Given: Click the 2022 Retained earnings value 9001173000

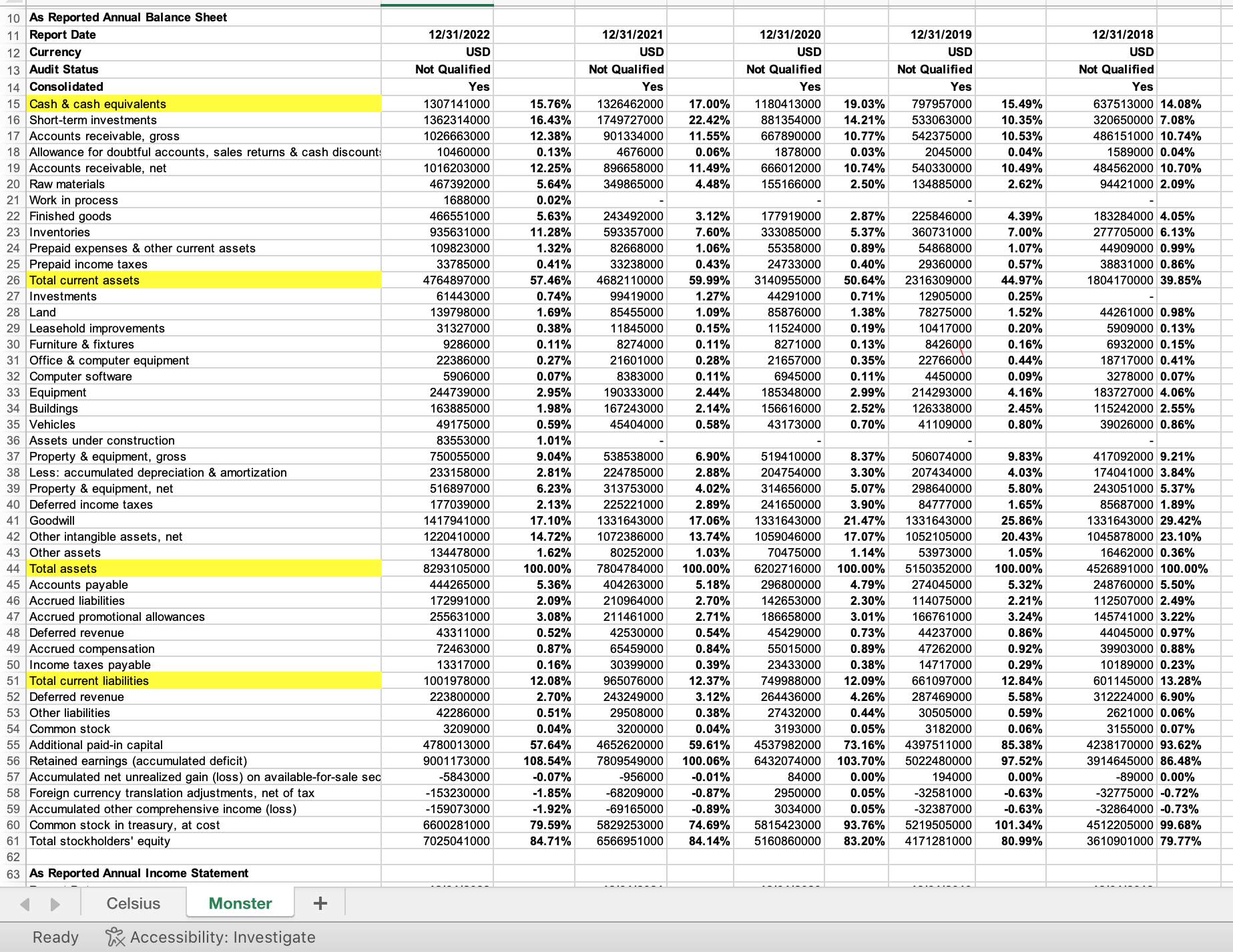Looking at the screenshot, I should tap(437, 761).
